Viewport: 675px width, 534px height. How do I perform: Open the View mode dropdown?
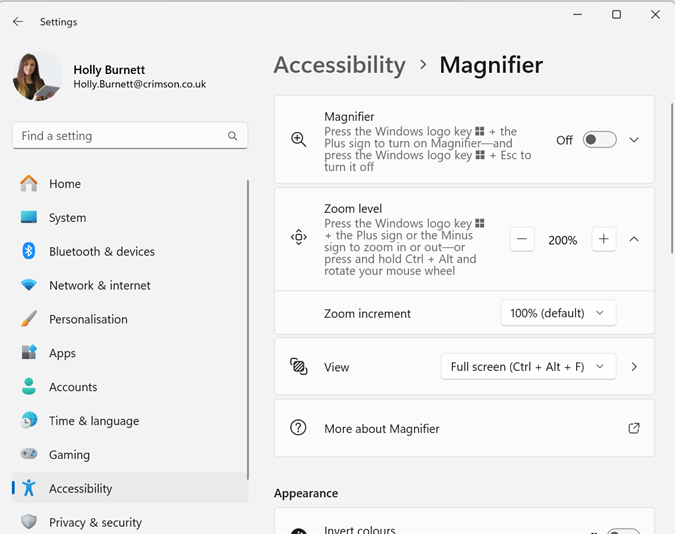(528, 367)
